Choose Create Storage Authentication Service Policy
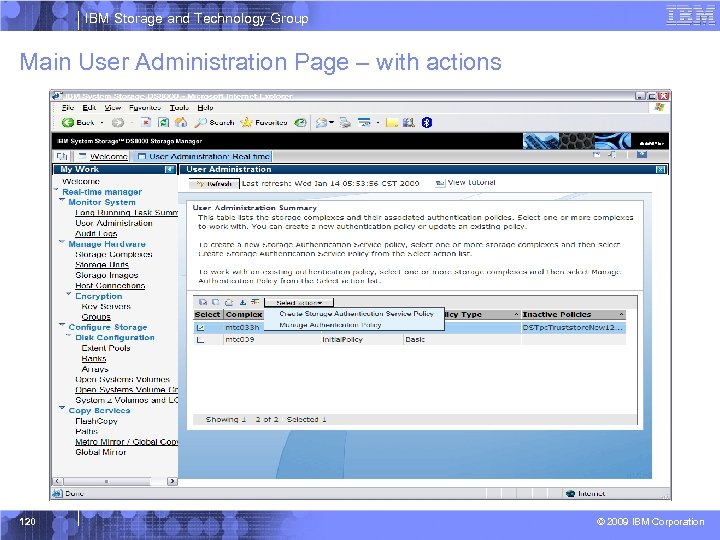 (356, 314)
